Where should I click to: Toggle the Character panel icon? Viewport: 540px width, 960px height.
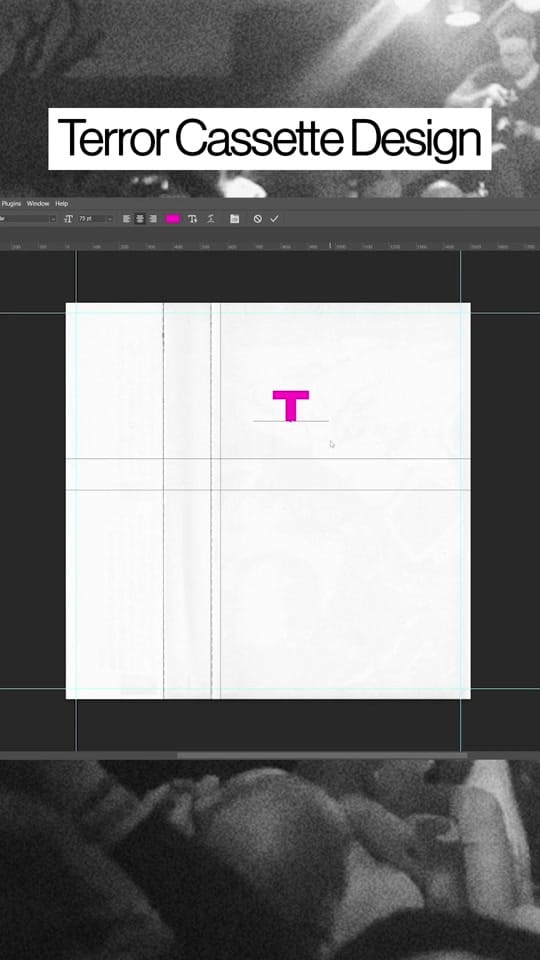pyautogui.click(x=234, y=219)
